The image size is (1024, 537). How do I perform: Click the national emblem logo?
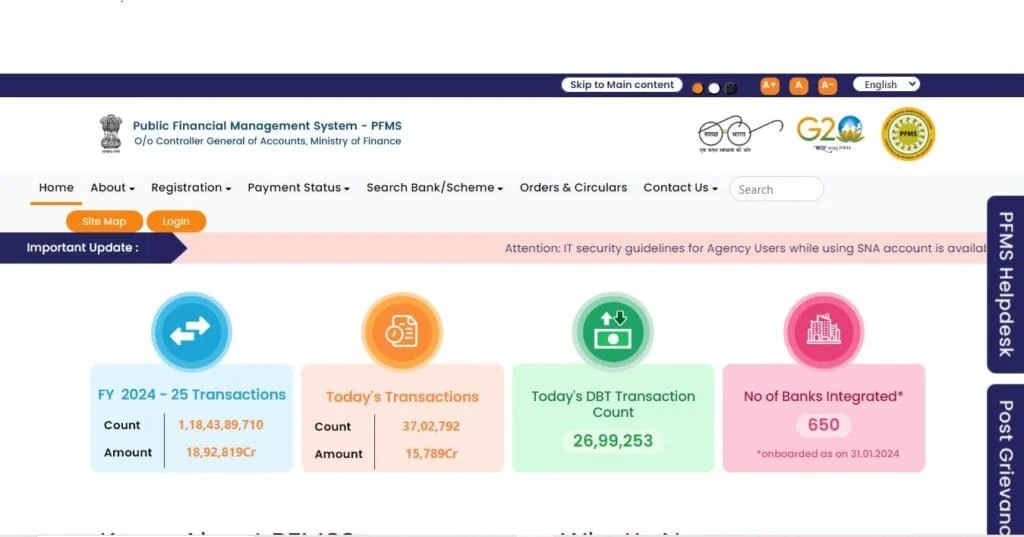pos(110,133)
